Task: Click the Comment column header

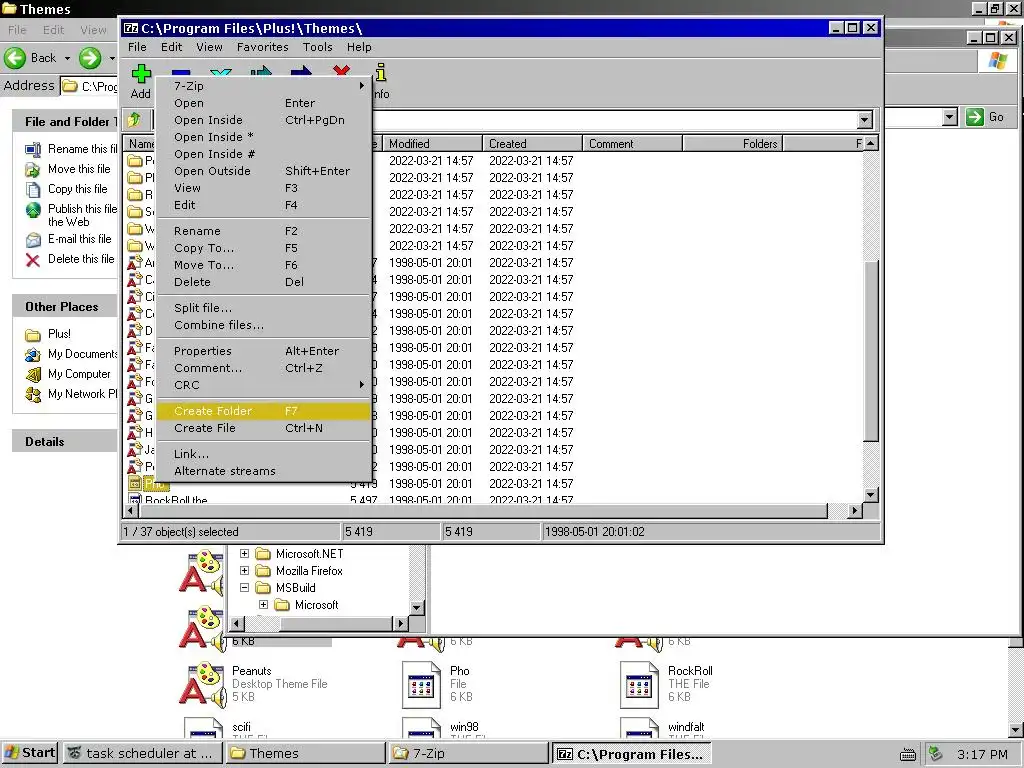Action: tap(632, 144)
